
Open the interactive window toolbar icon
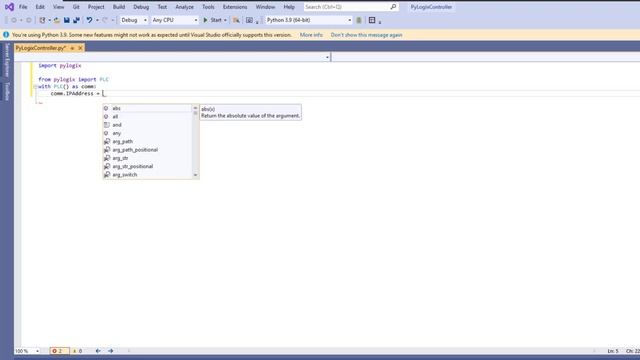click(x=249, y=20)
